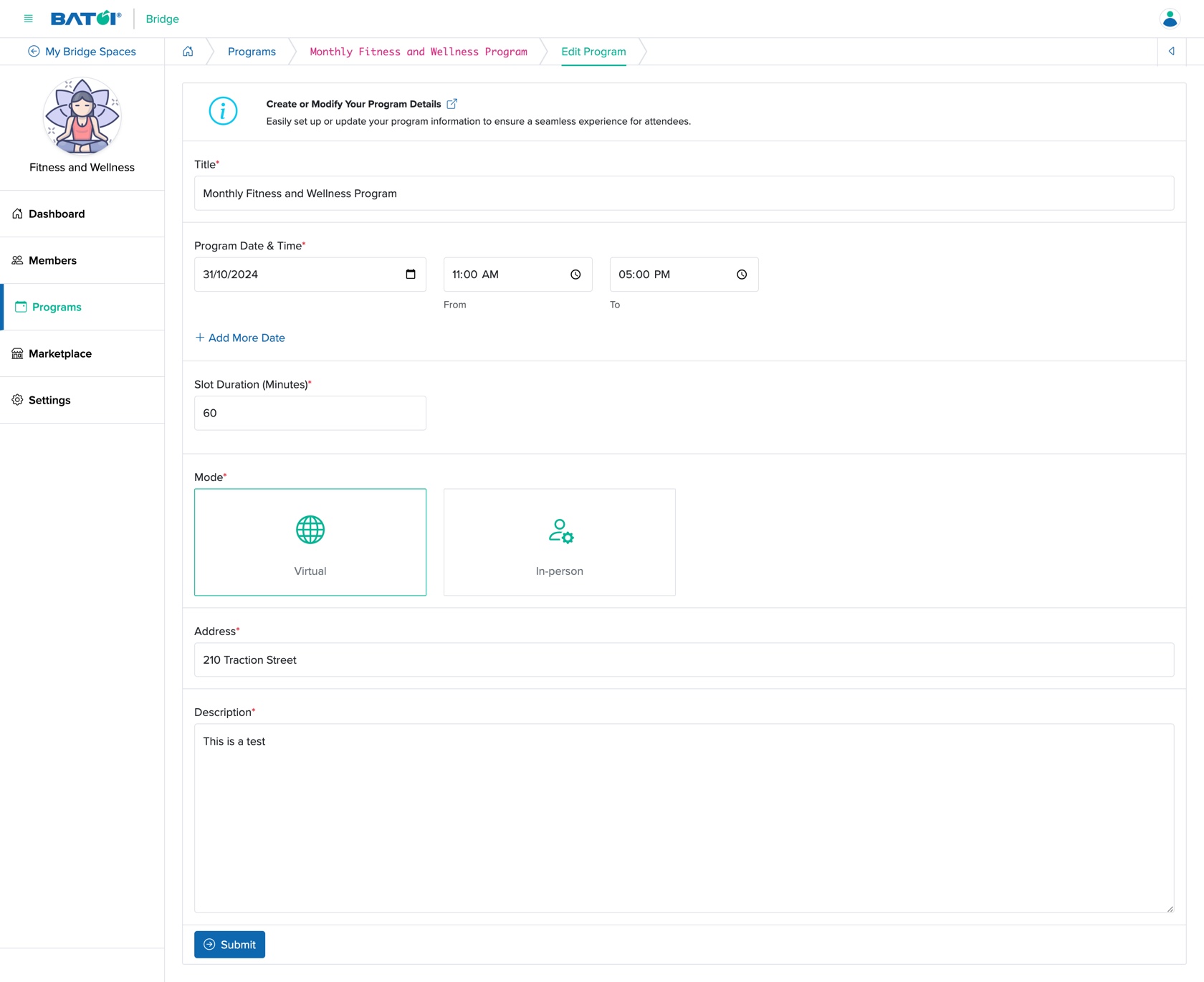
Task: Open the hamburger menu icon
Action: 29,19
